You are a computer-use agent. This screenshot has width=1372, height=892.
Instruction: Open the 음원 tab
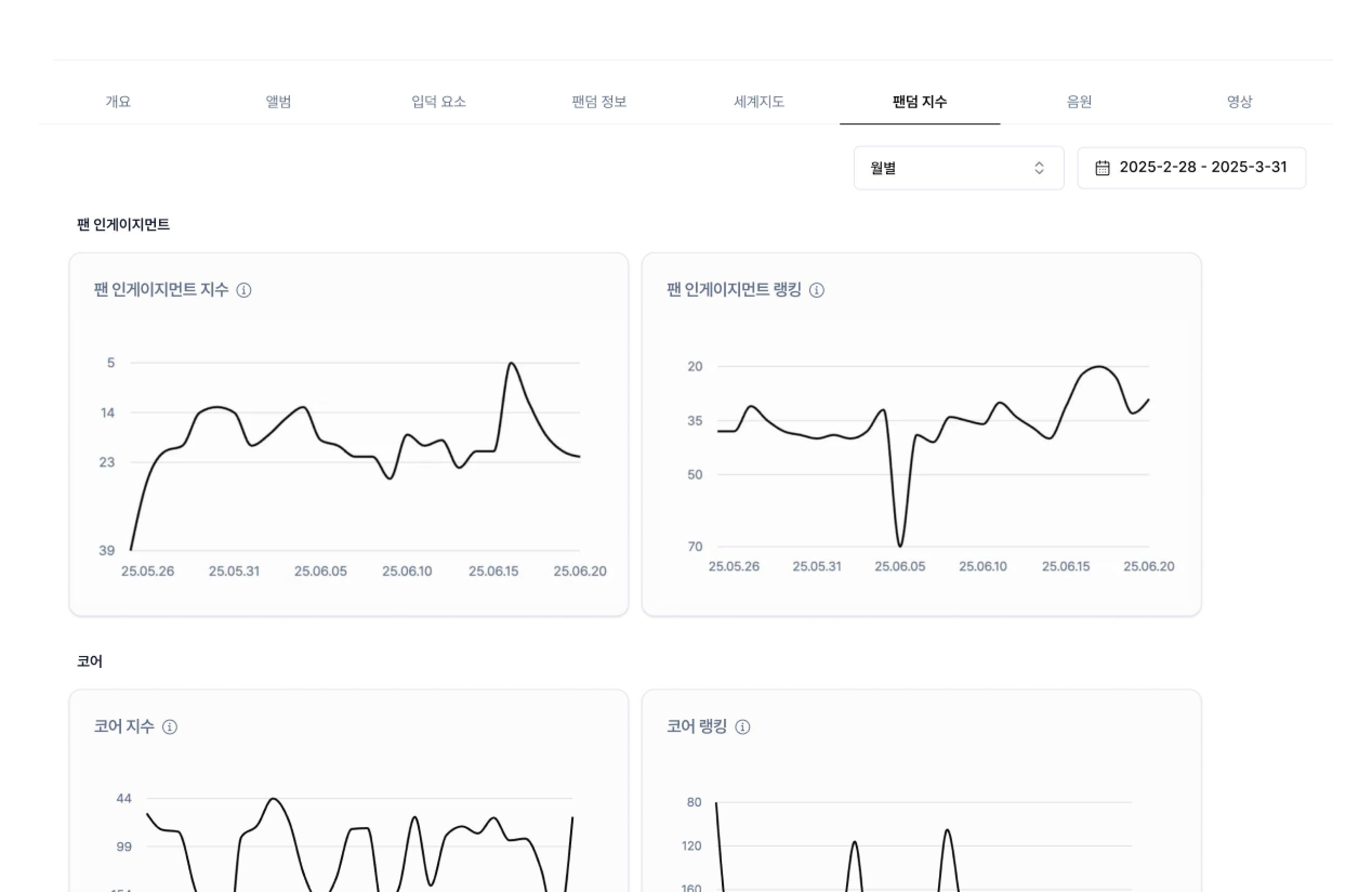point(1079,101)
